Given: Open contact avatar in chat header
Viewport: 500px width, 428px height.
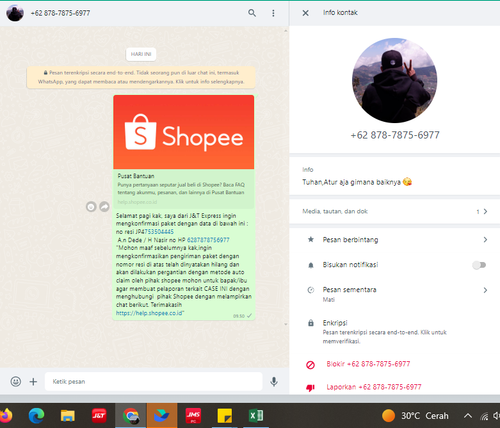Looking at the screenshot, I should 15,13.
